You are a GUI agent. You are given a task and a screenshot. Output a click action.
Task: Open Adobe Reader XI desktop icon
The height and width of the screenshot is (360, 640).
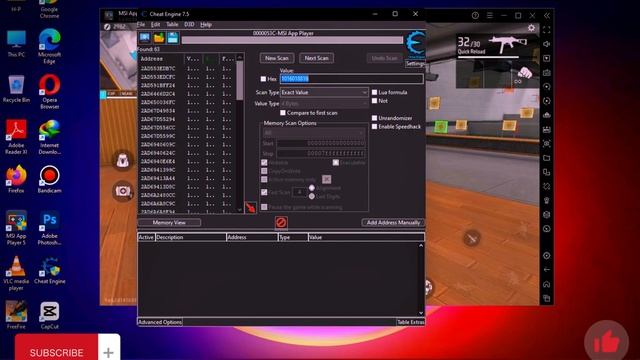pos(16,137)
